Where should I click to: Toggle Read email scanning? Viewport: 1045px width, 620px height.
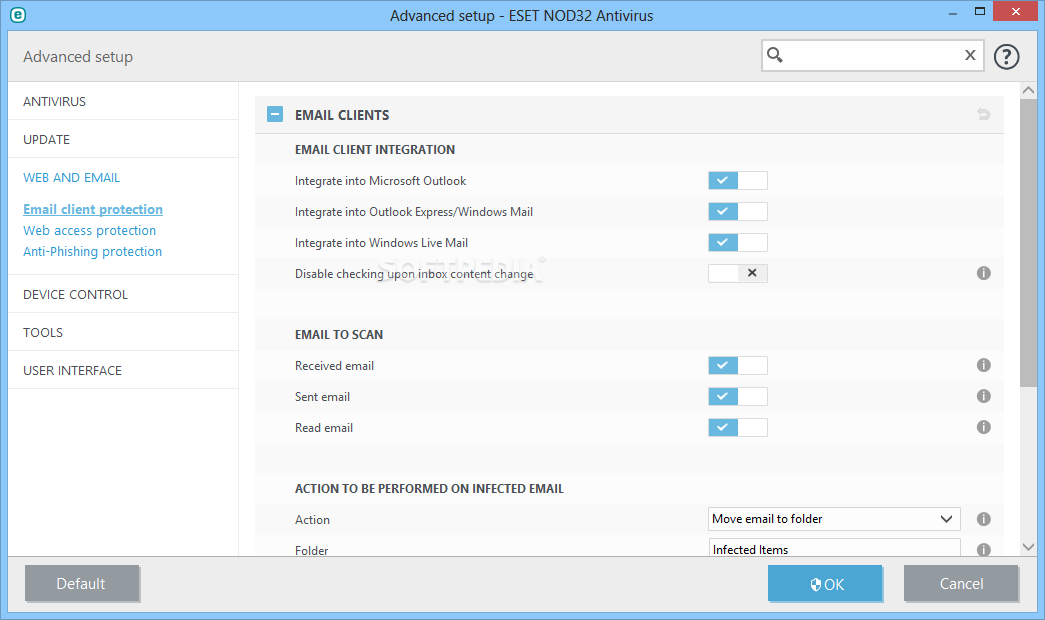coord(738,427)
